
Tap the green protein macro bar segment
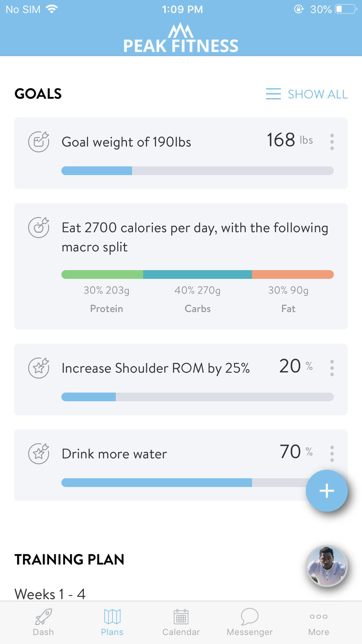point(102,274)
